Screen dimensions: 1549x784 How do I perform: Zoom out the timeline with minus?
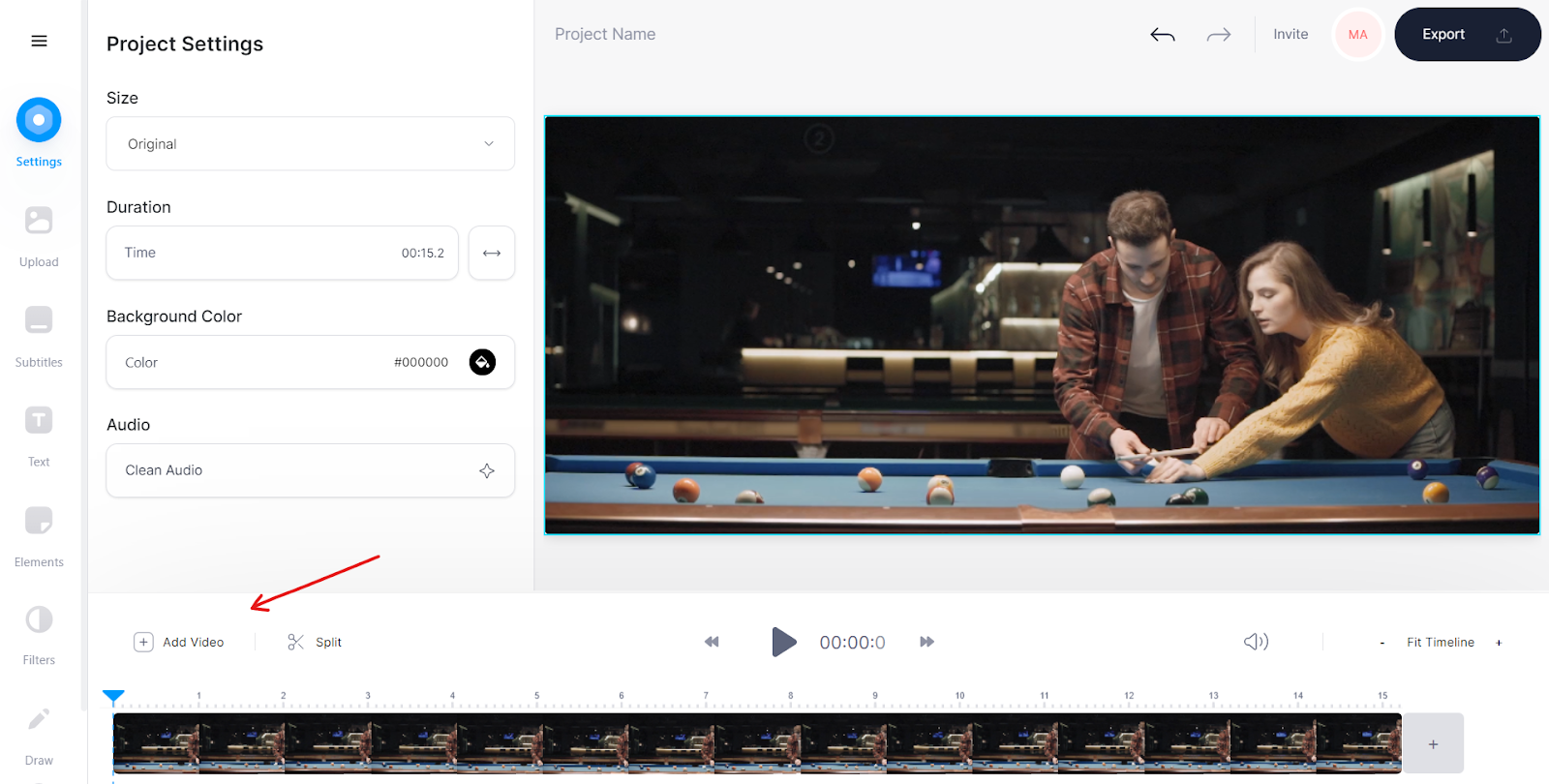[x=1382, y=643]
